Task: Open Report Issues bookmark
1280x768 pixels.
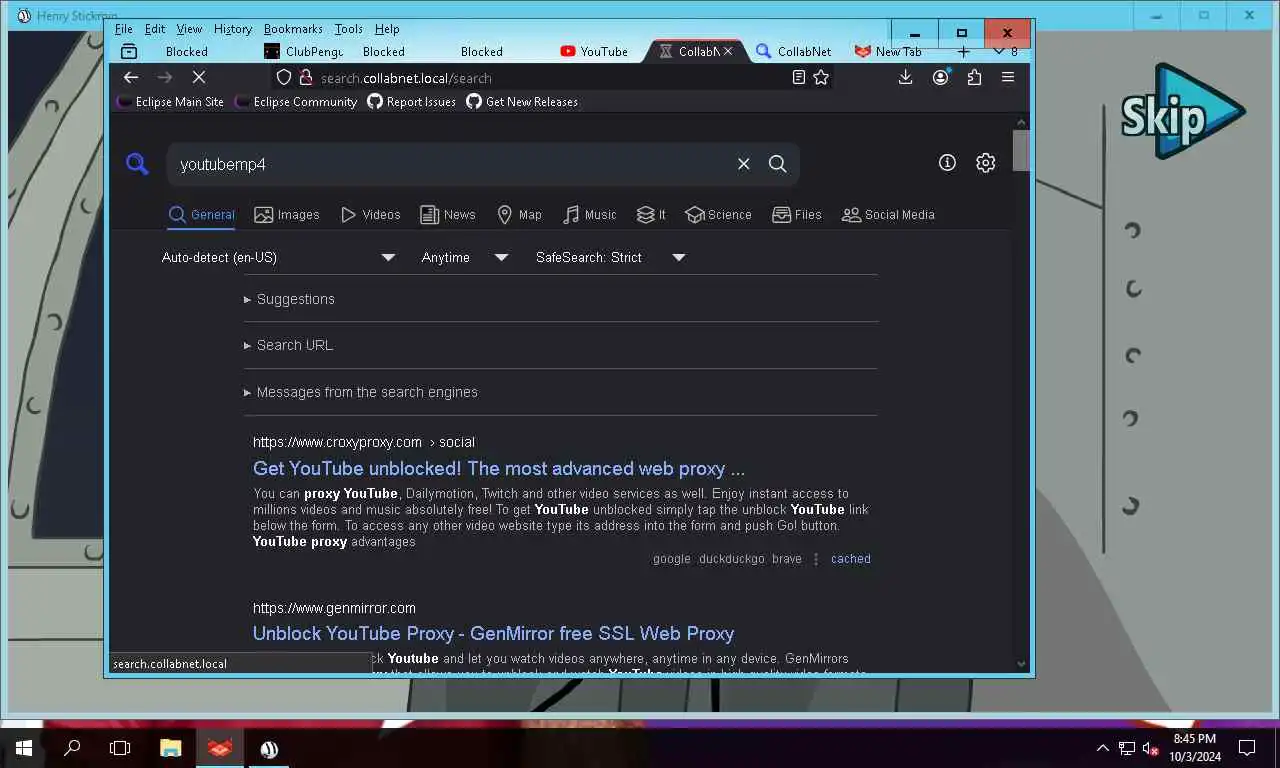Action: (x=412, y=102)
